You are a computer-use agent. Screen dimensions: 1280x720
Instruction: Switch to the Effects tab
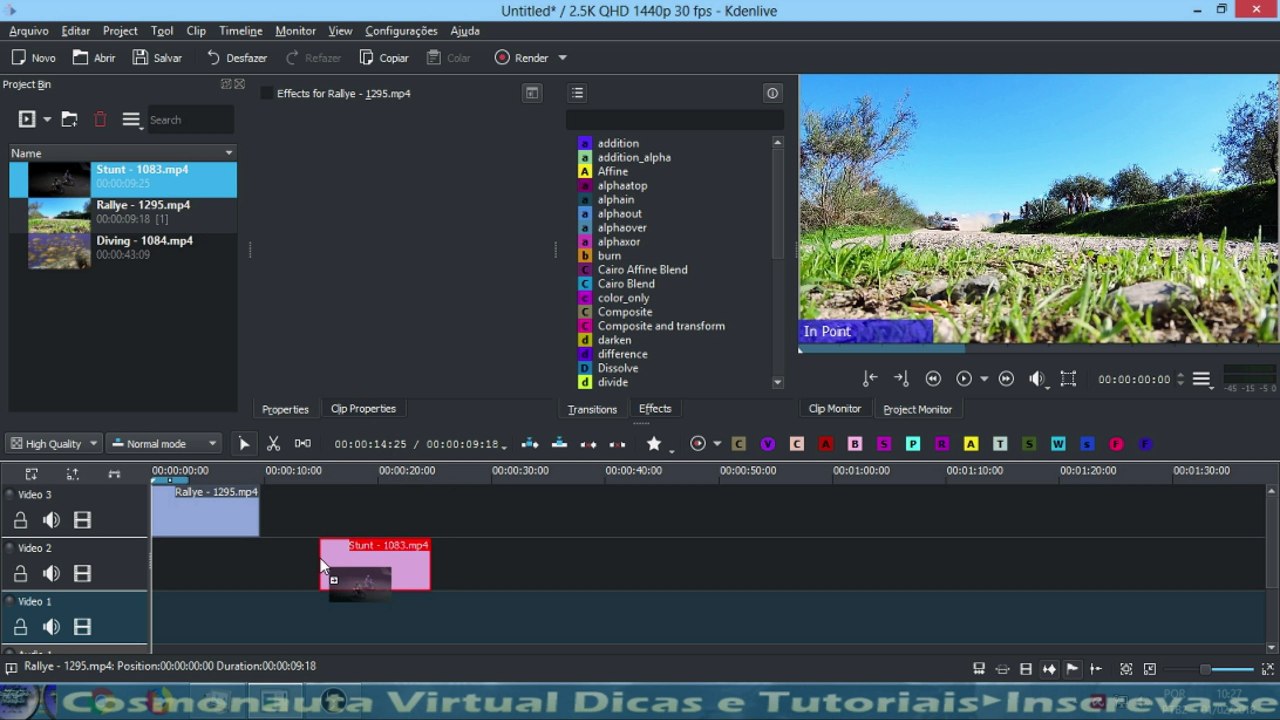point(655,409)
